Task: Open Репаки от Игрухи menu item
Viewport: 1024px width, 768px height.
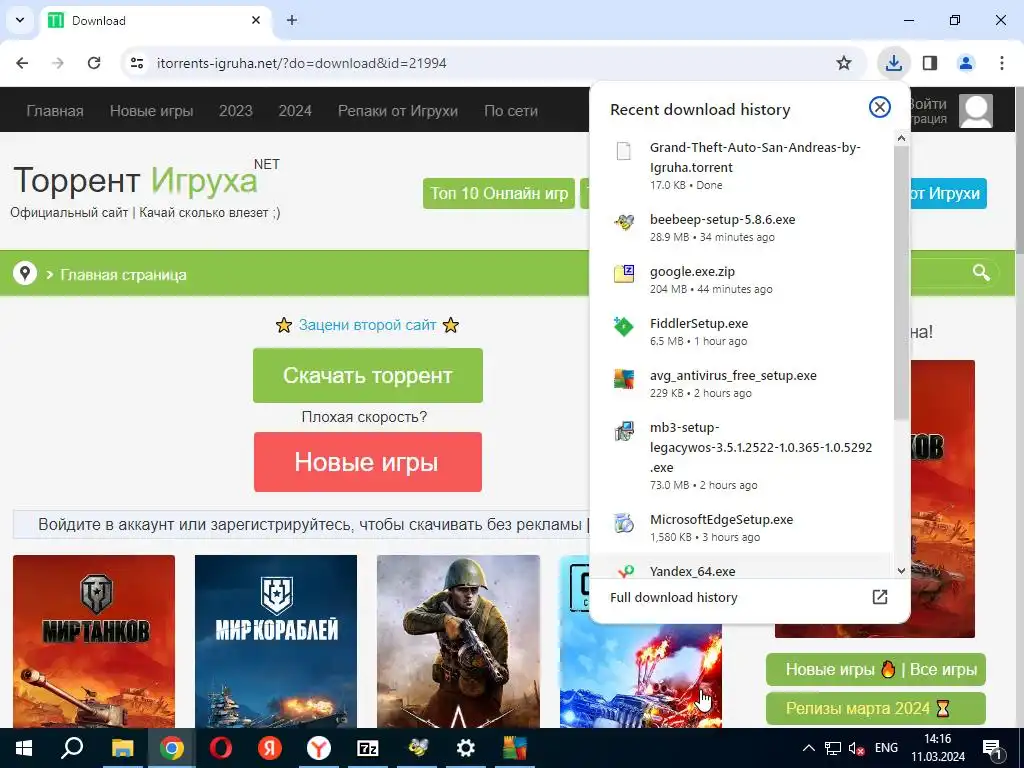Action: (x=398, y=111)
